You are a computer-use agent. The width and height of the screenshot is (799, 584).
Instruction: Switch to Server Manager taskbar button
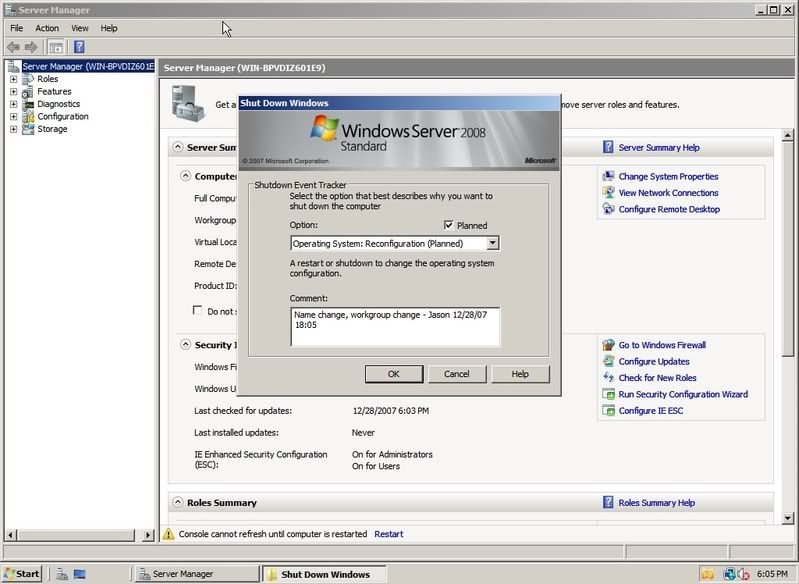pos(198,574)
